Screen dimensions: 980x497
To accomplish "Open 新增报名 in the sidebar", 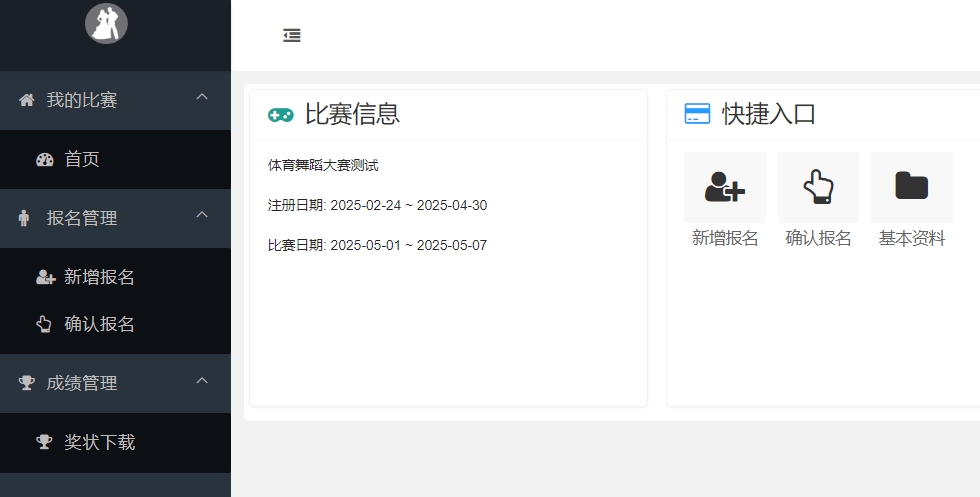I will coord(99,277).
